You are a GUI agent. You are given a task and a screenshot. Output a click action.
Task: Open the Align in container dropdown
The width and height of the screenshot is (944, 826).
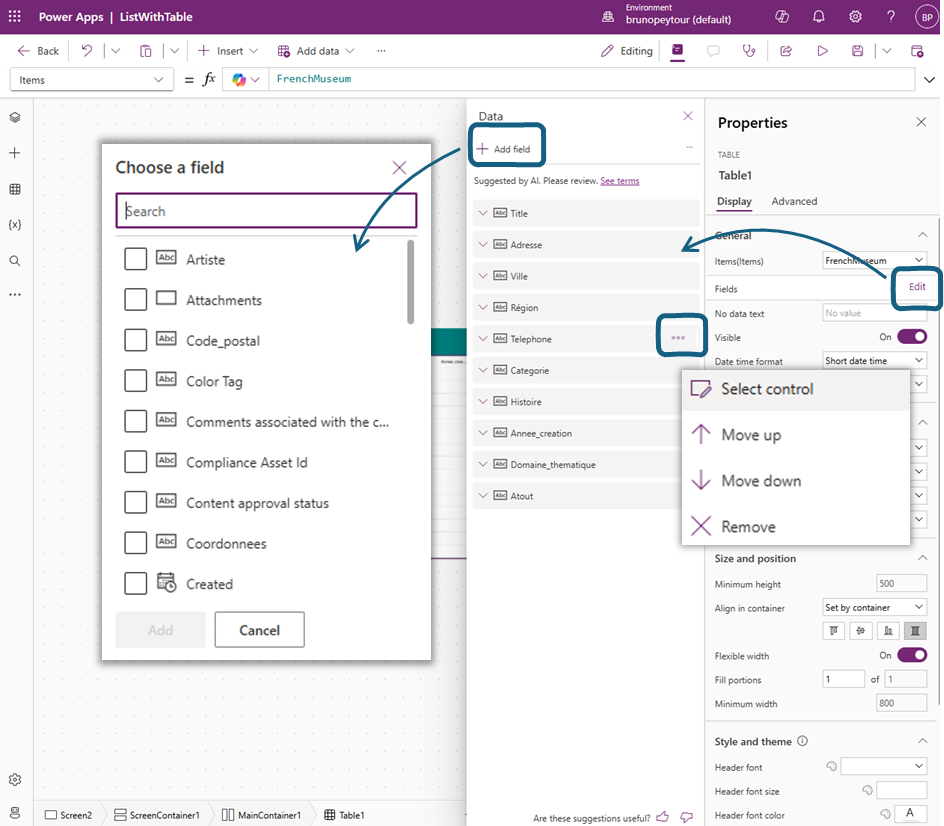tap(874, 607)
